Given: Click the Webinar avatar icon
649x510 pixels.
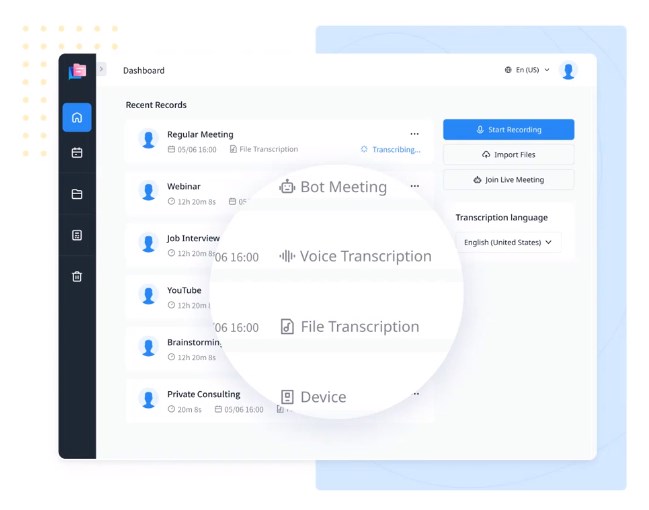Looking at the screenshot, I should pos(148,191).
